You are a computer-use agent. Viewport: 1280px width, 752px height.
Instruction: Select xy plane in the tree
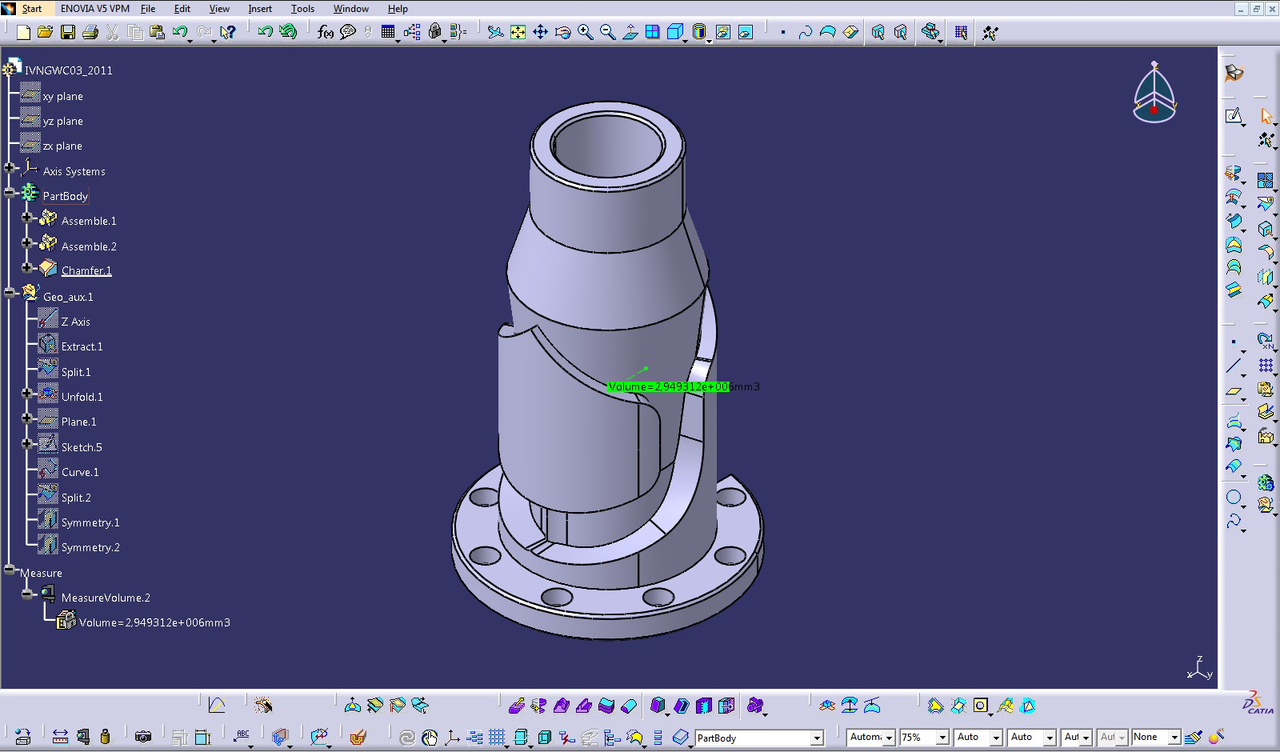[x=63, y=96]
